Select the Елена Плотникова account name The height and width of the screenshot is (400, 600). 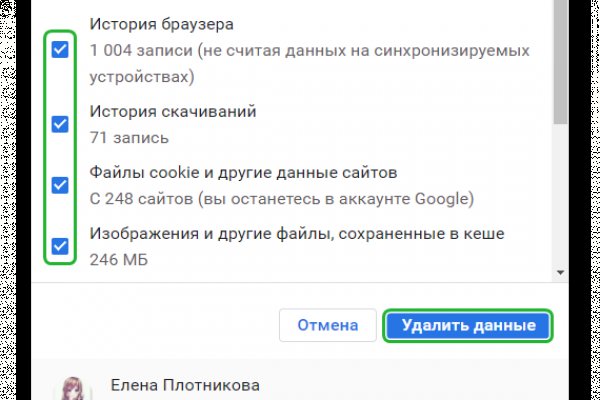coord(183,385)
